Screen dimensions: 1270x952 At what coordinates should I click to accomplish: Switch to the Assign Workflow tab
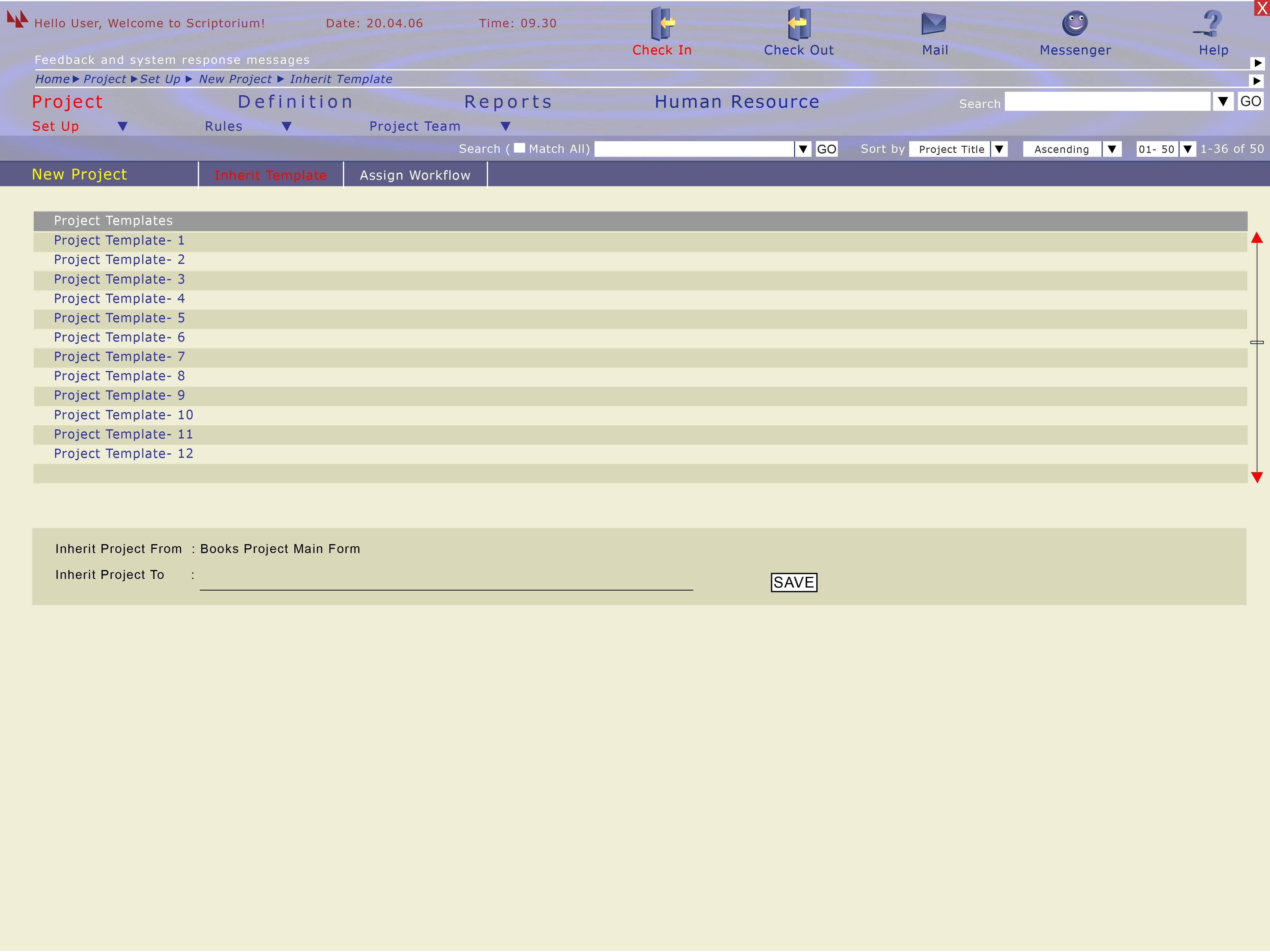click(x=415, y=175)
